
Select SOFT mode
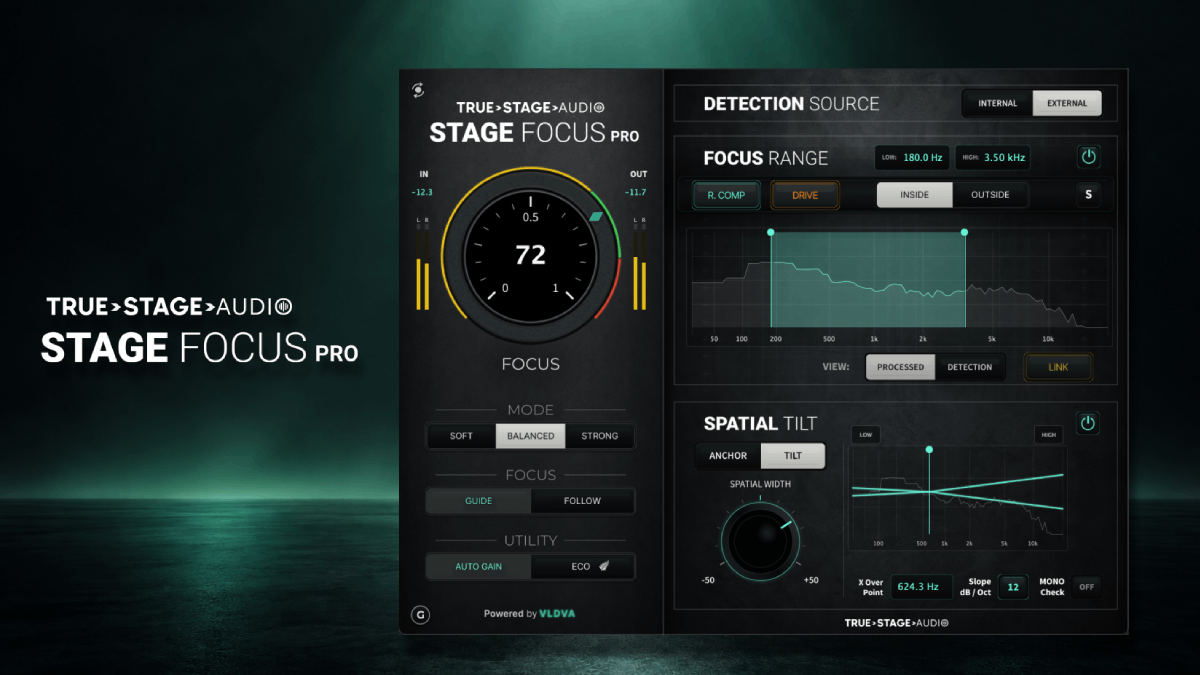tap(461, 436)
